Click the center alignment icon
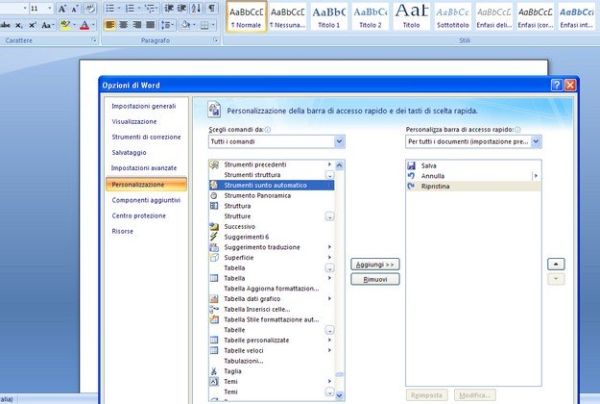 coord(123,24)
